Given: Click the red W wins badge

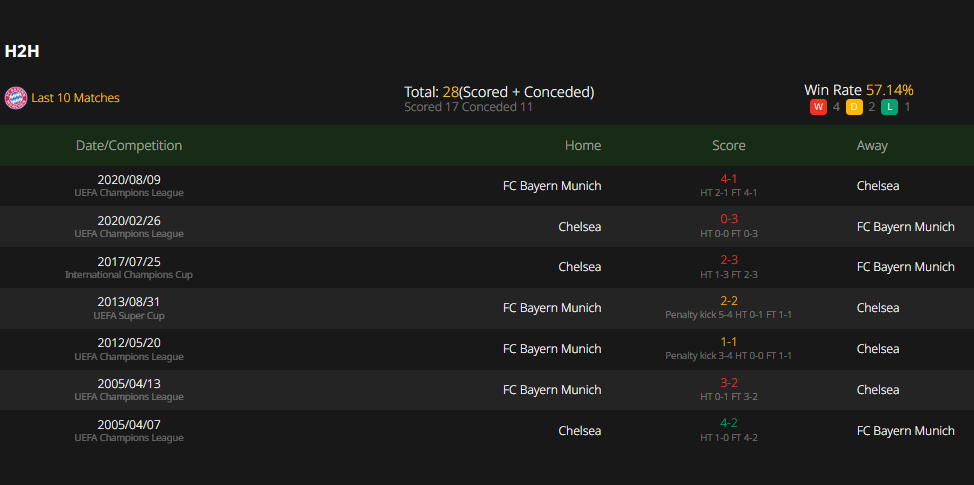Looking at the screenshot, I should (x=818, y=107).
